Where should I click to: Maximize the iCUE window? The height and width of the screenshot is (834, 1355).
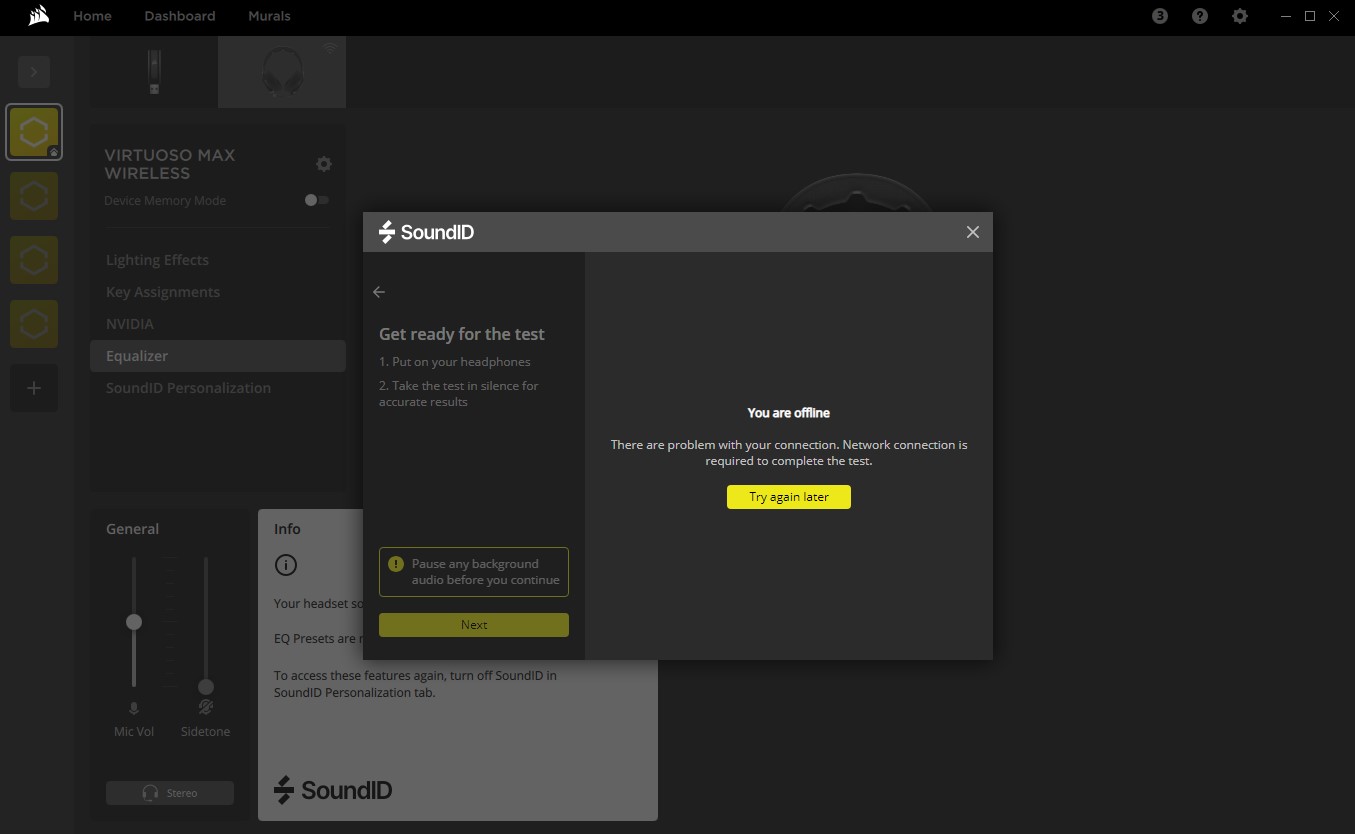[x=1310, y=16]
